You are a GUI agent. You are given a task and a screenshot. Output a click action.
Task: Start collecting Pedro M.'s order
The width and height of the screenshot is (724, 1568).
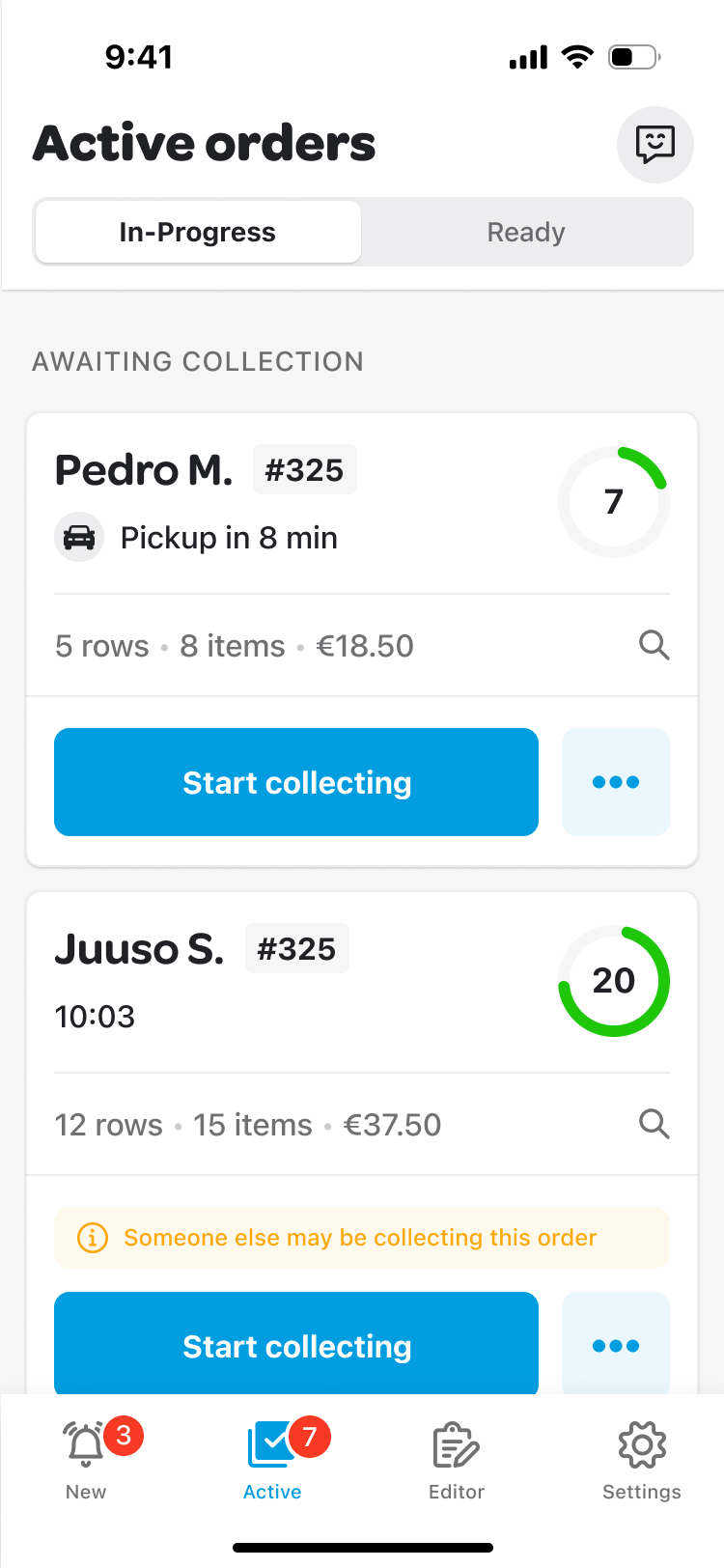[x=296, y=782]
